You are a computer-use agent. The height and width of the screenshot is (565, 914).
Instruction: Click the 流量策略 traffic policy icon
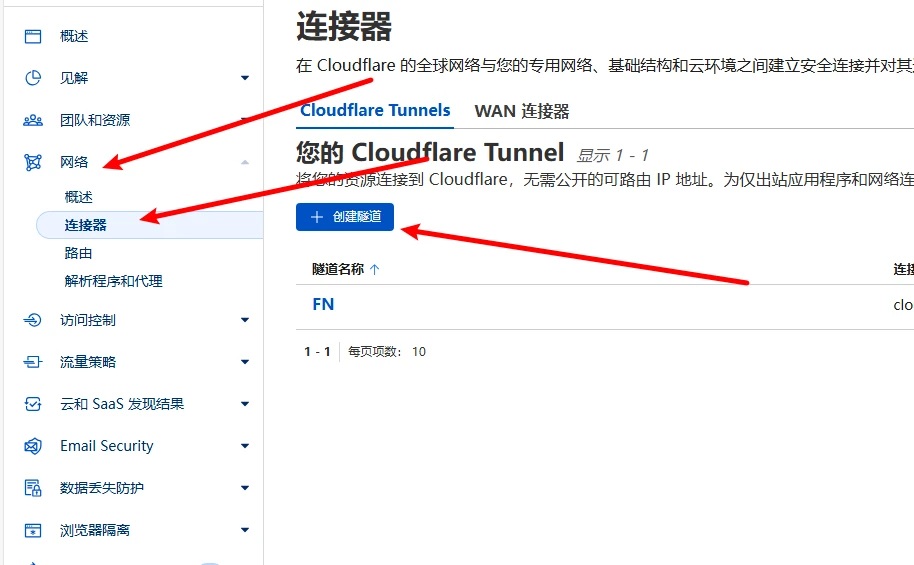33,362
